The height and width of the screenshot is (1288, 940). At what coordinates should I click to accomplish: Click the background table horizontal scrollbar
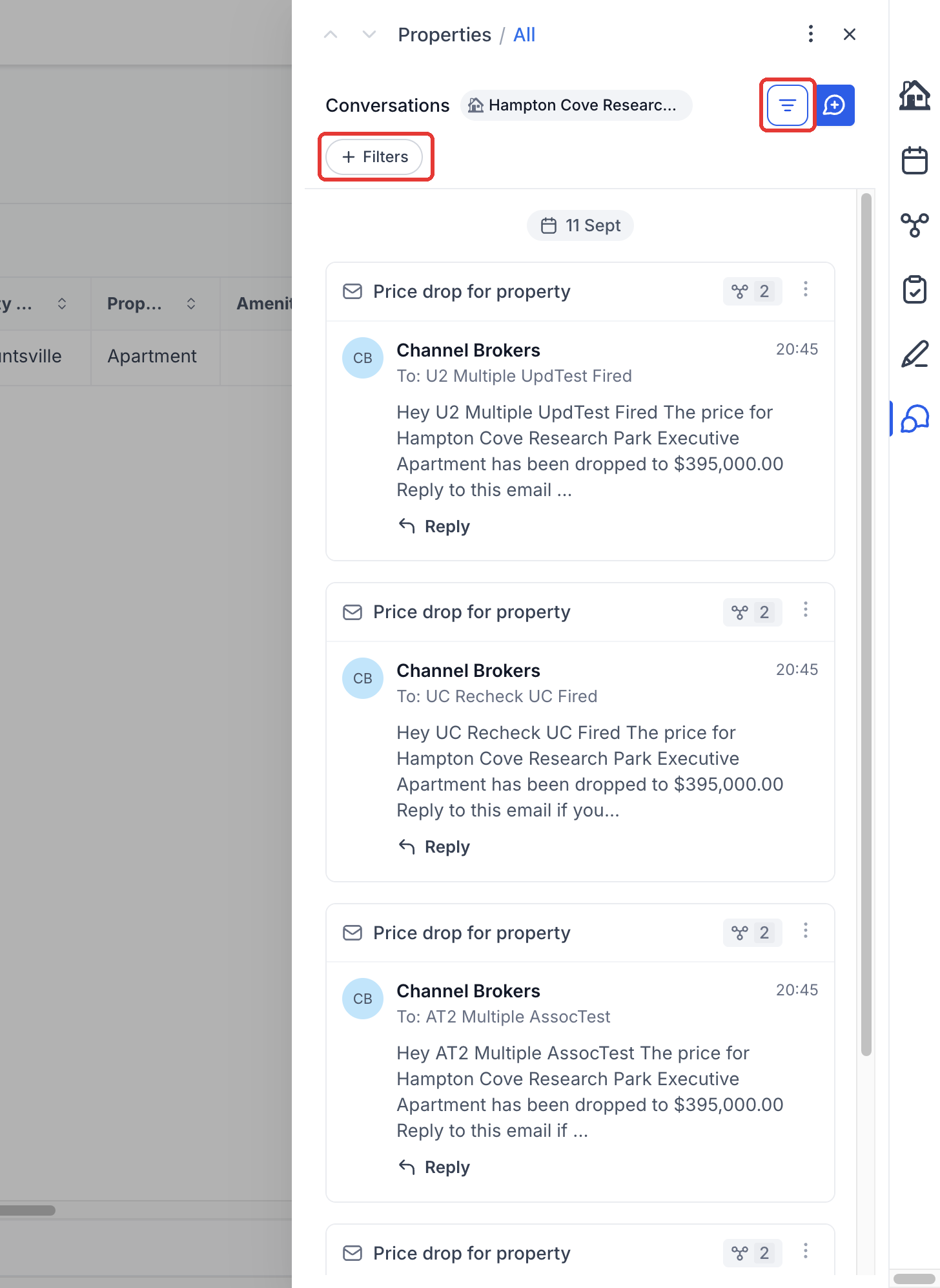pyautogui.click(x=28, y=1210)
